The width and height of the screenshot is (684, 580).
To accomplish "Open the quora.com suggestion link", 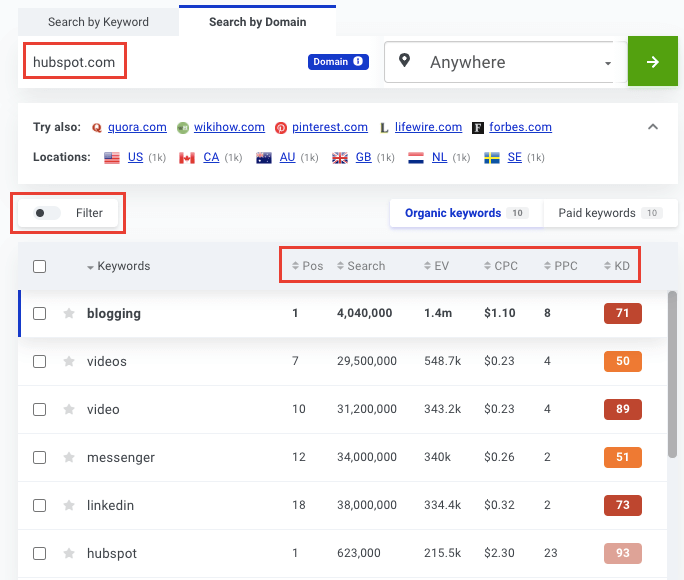I will click(137, 127).
